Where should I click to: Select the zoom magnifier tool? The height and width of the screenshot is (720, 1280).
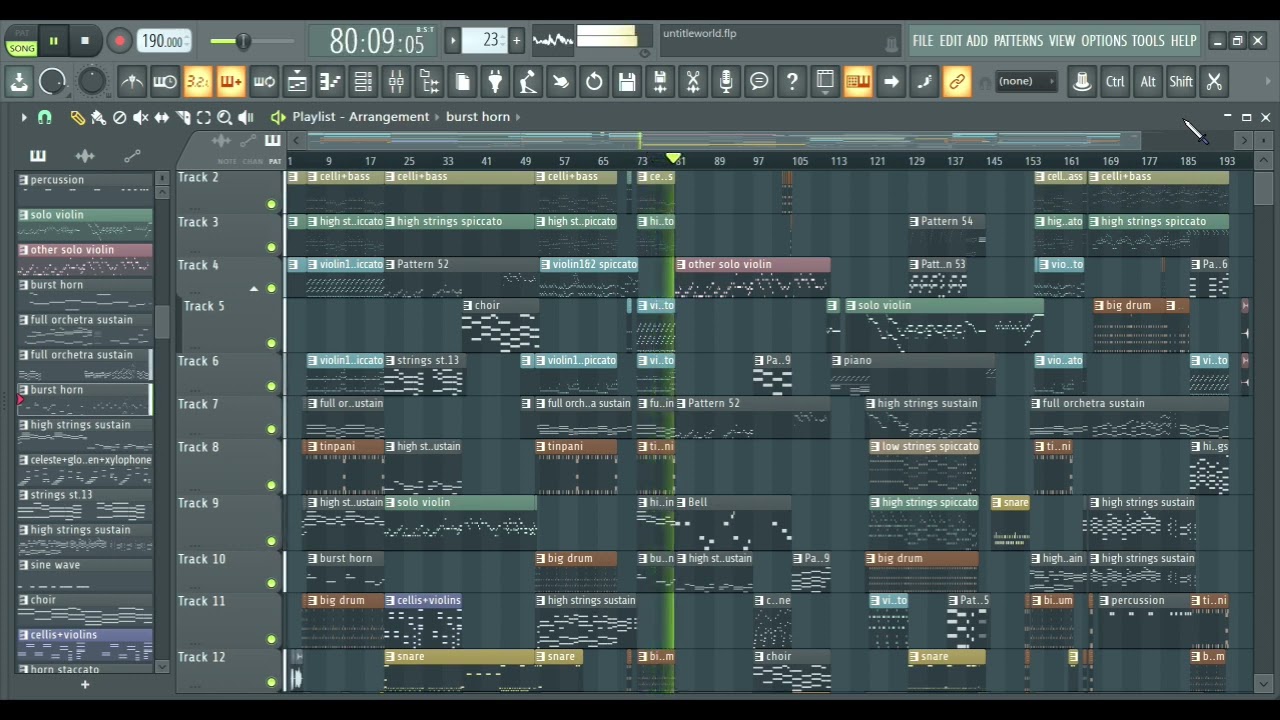pyautogui.click(x=225, y=117)
